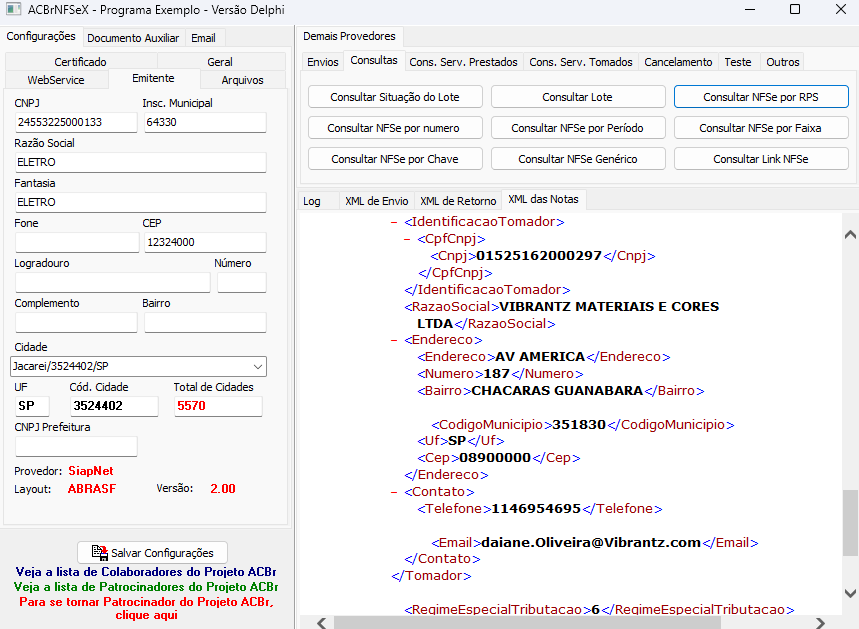The image size is (859, 629).
Task: Open the WebService tab
Action: 56,79
